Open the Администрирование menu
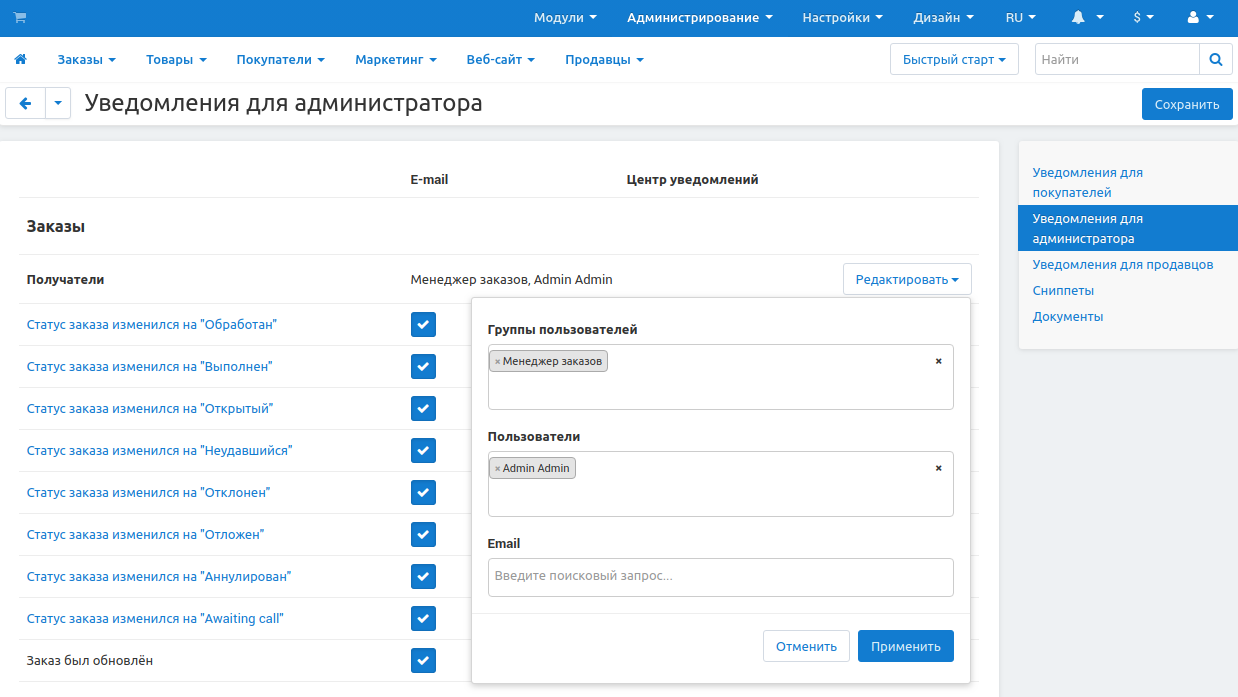1238x697 pixels. [700, 18]
